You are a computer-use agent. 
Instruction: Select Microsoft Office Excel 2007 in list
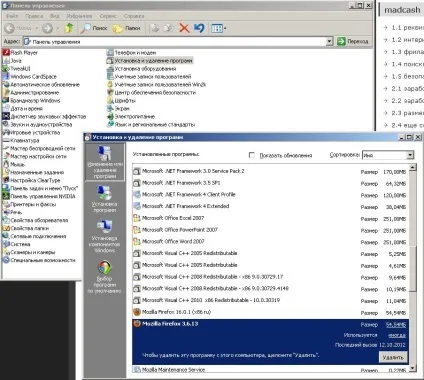(x=270, y=218)
